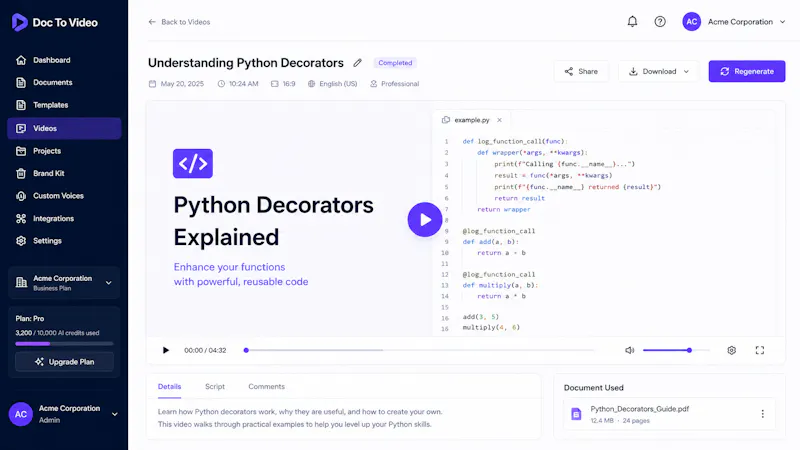Click the Doc To Video logo
This screenshot has width=800, height=450.
(54, 22)
